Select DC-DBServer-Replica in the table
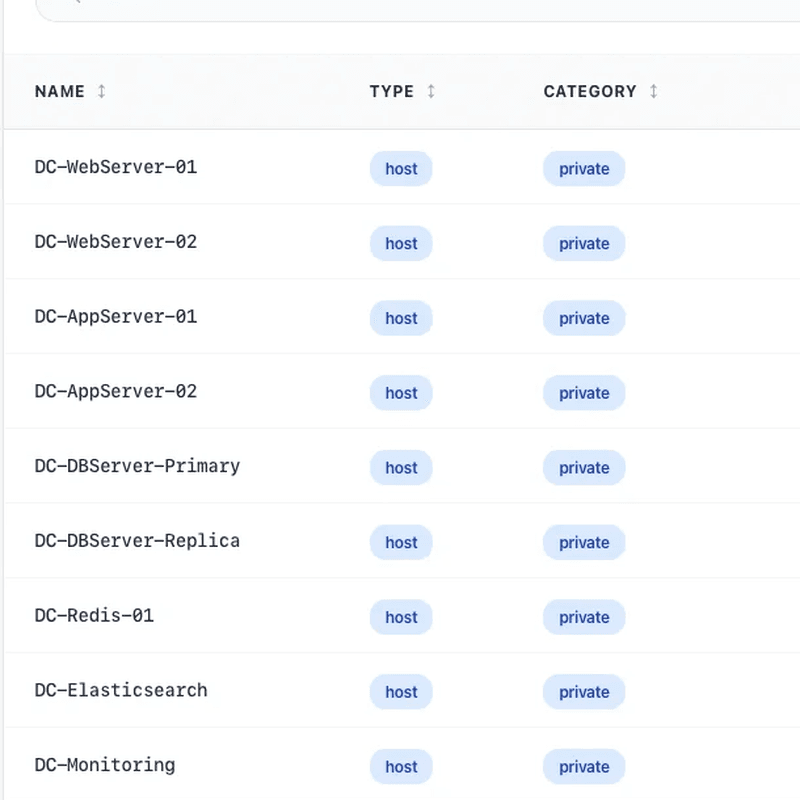Viewport: 800px width, 800px height. (x=137, y=541)
